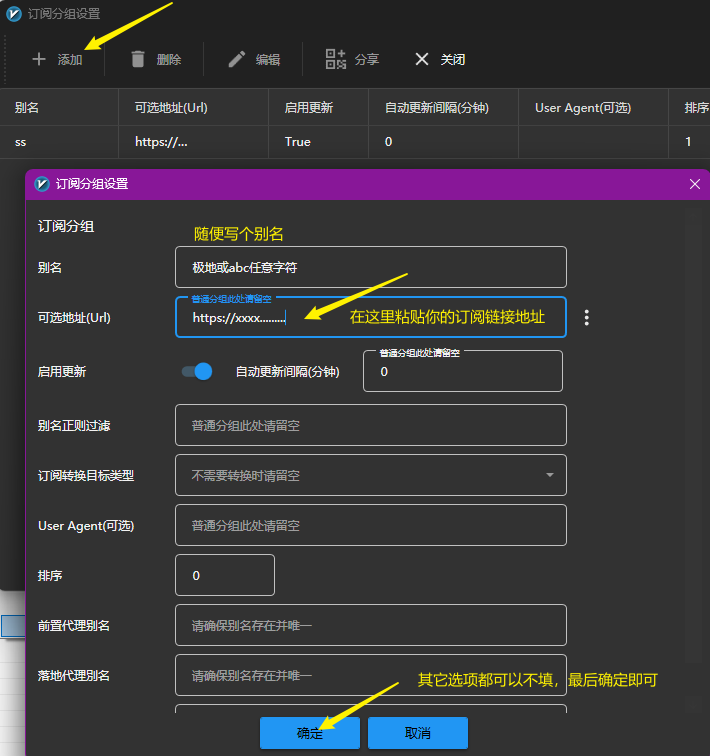Image resolution: width=710 pixels, height=756 pixels.
Task: Click the X icon for 关闭 in toolbar
Action: pos(422,59)
